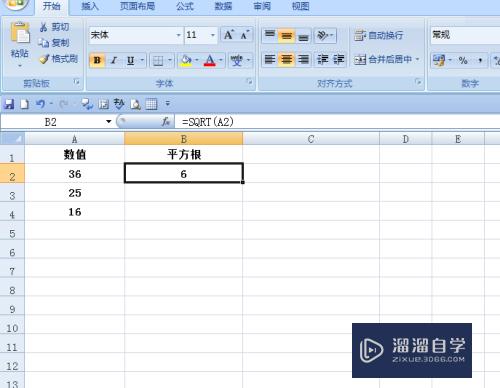
Task: Toggle Bold formatting
Action: 97,61
